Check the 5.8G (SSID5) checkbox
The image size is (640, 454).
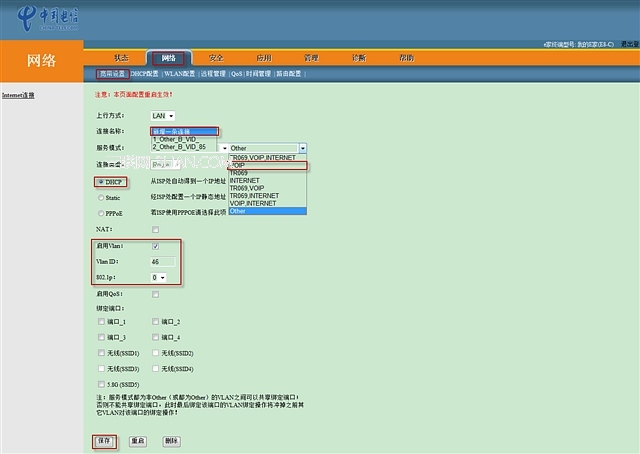pos(101,384)
